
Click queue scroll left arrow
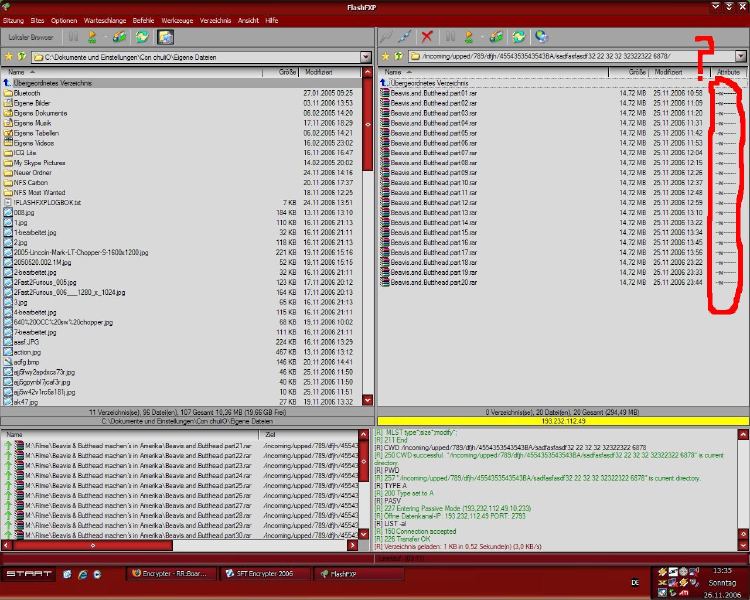pos(7,545)
